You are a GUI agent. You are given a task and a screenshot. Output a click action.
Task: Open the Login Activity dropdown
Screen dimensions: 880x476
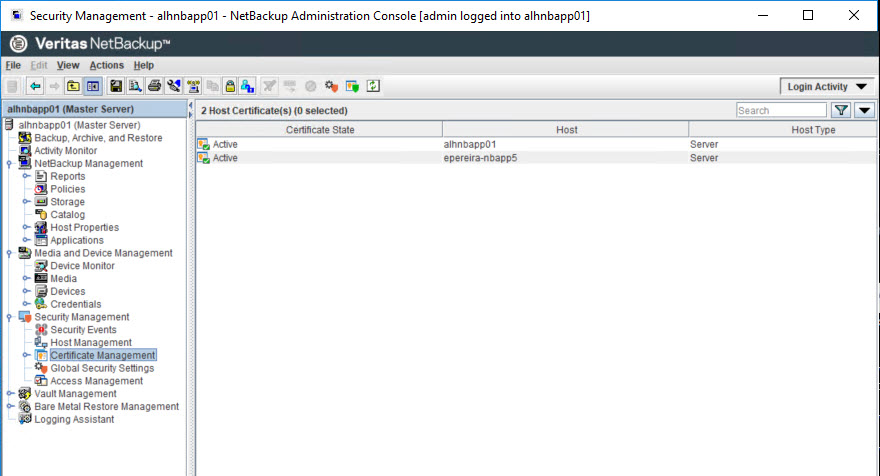pos(827,86)
